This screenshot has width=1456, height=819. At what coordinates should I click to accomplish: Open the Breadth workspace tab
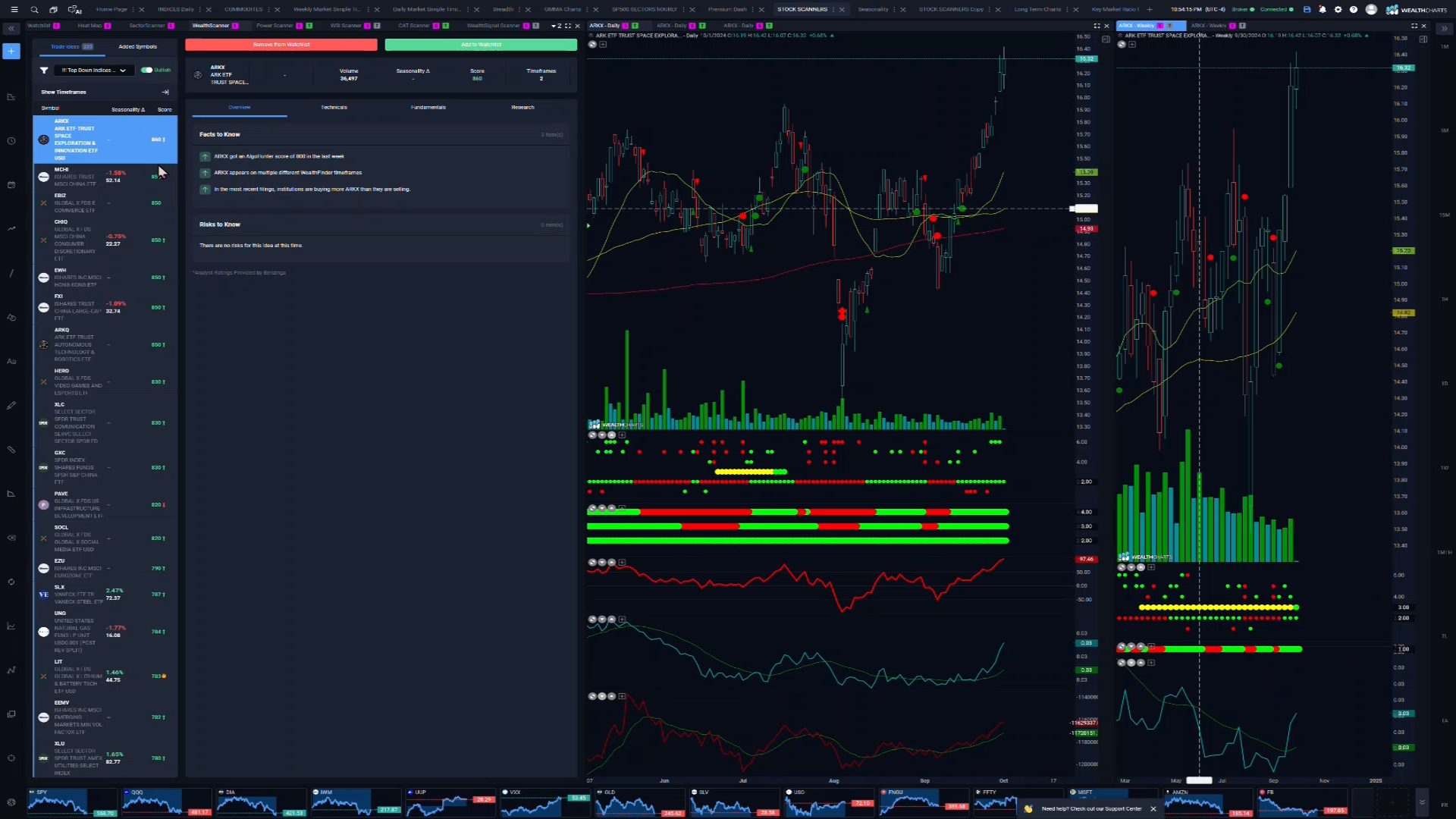tap(503, 10)
